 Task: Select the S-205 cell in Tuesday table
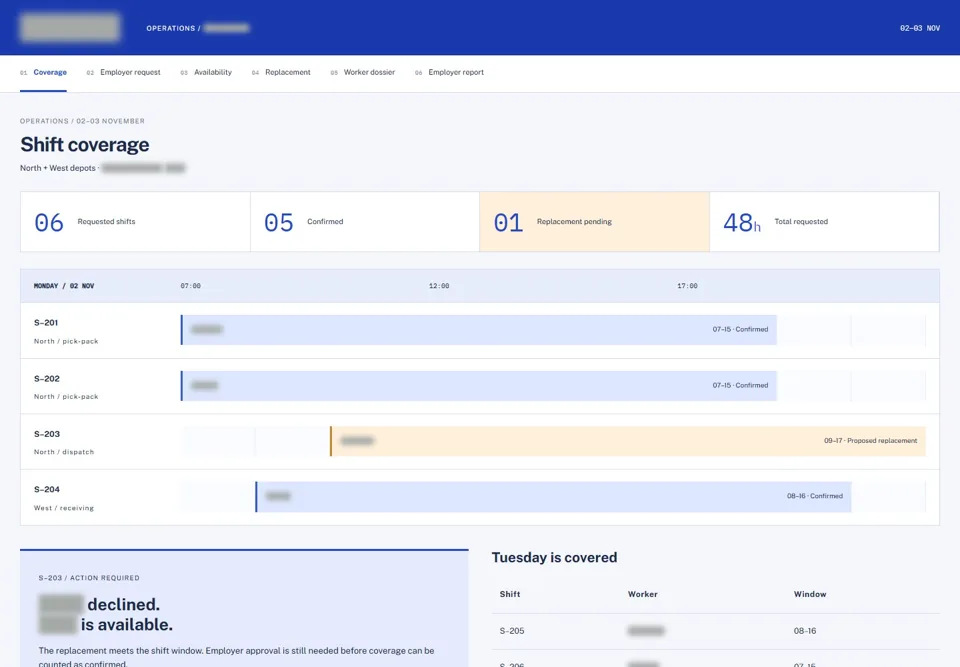coord(512,631)
